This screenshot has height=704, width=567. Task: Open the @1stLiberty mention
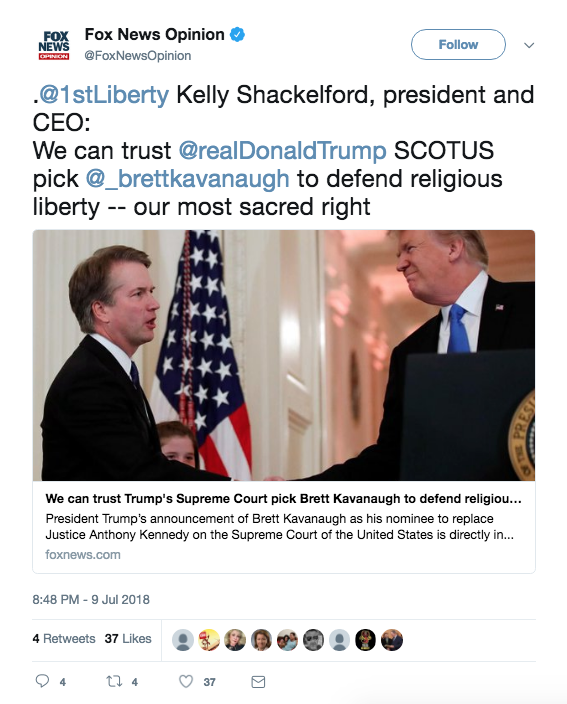pos(104,95)
